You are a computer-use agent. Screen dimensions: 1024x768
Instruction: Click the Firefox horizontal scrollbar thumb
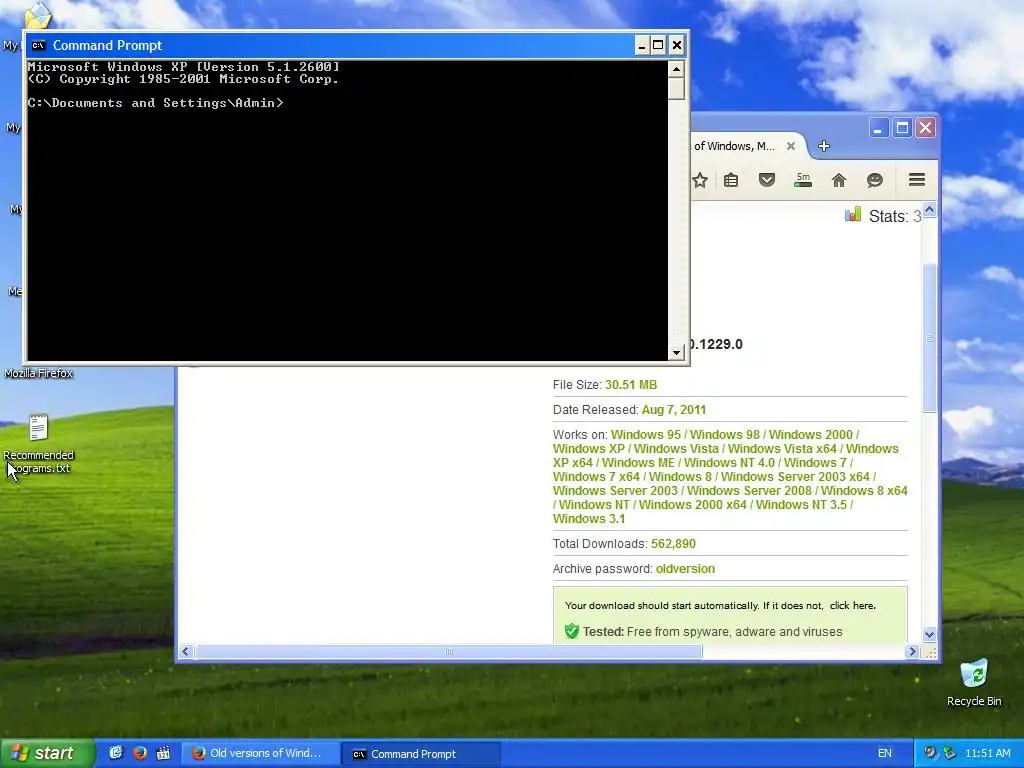pyautogui.click(x=449, y=651)
